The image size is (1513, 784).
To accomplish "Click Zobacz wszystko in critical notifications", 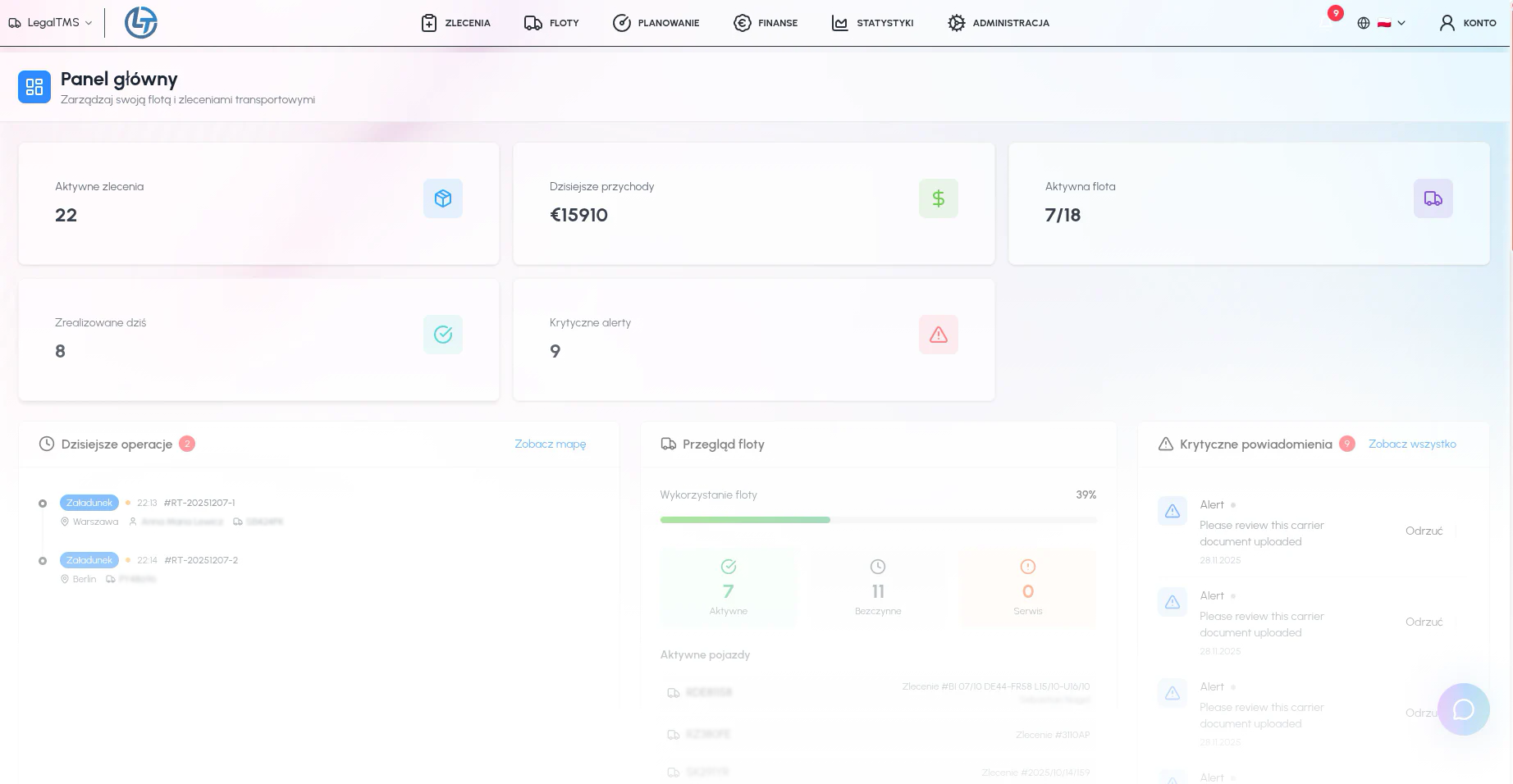I will tap(1411, 444).
